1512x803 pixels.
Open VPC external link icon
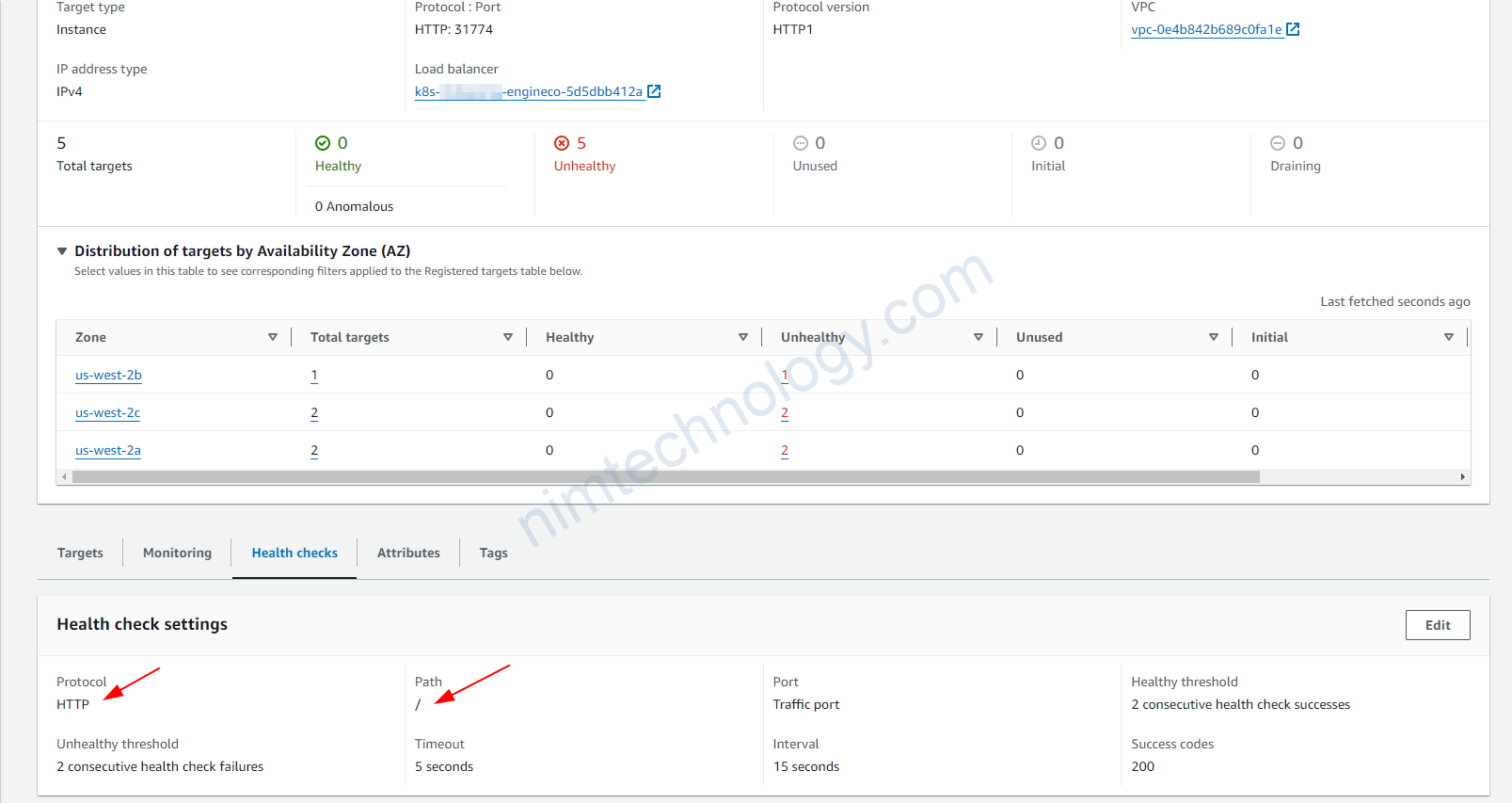click(x=1293, y=29)
